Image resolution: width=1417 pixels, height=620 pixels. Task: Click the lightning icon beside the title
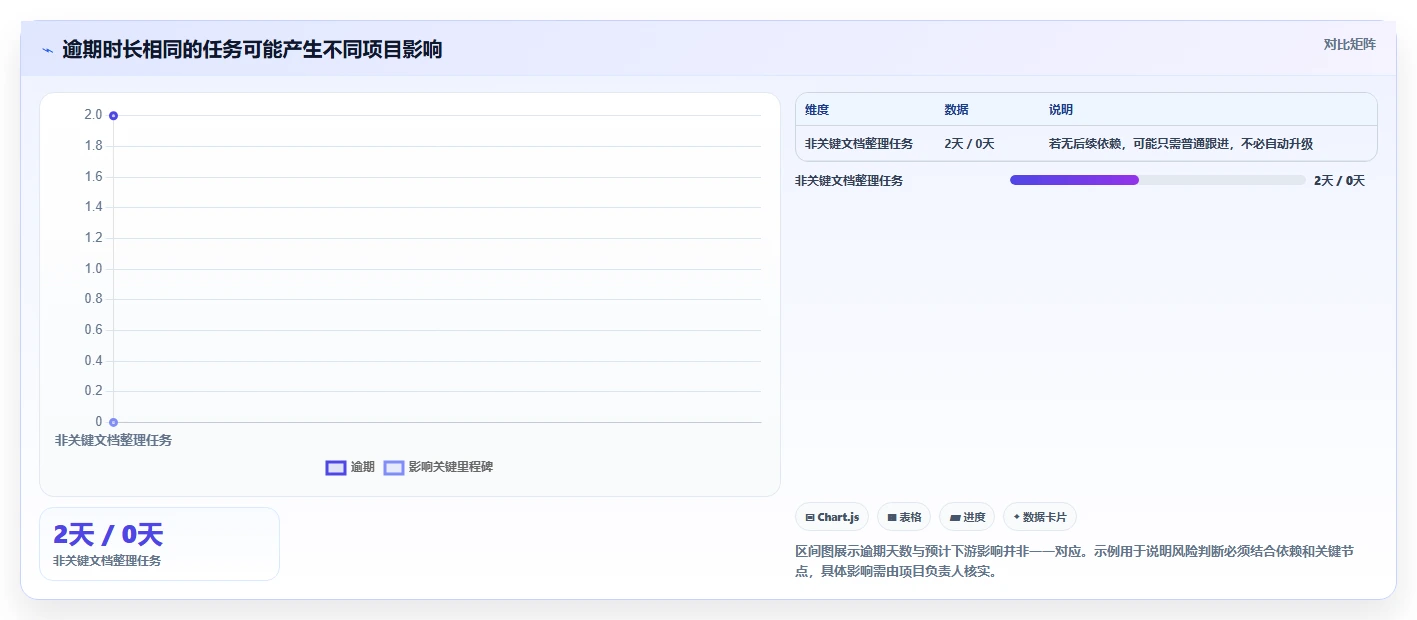(48, 50)
